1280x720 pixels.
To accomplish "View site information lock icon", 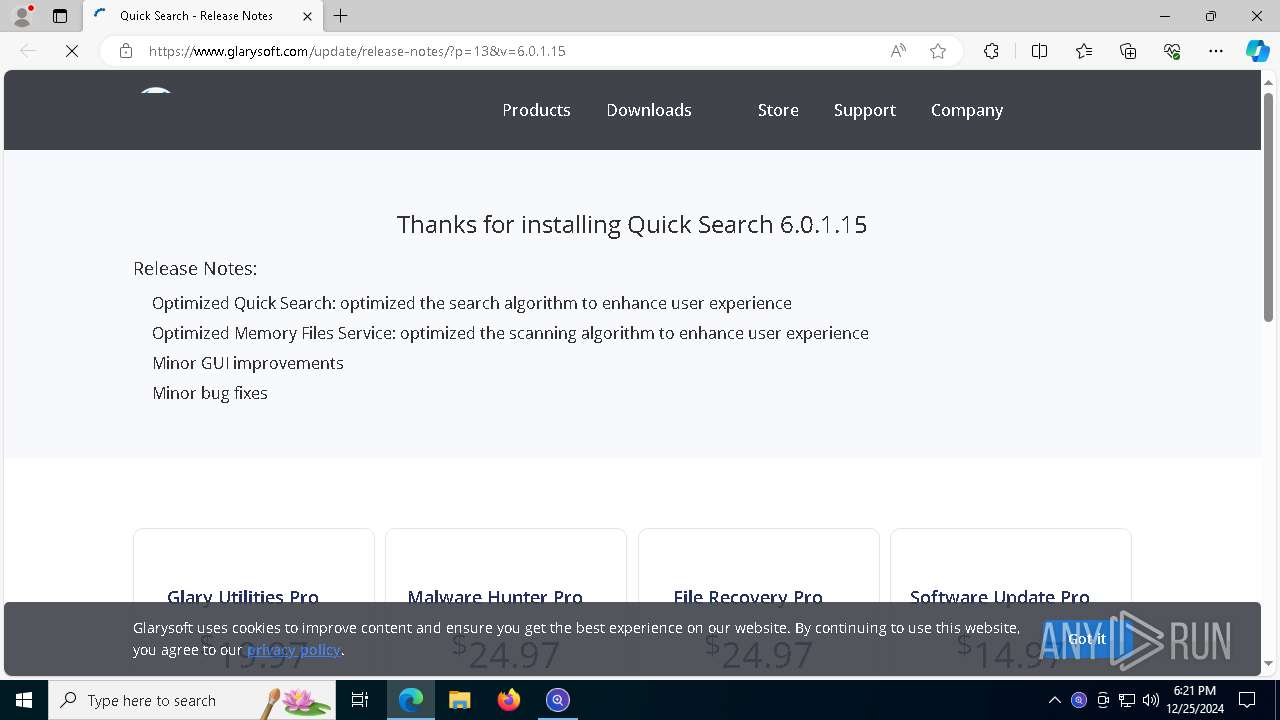I will coord(126,51).
